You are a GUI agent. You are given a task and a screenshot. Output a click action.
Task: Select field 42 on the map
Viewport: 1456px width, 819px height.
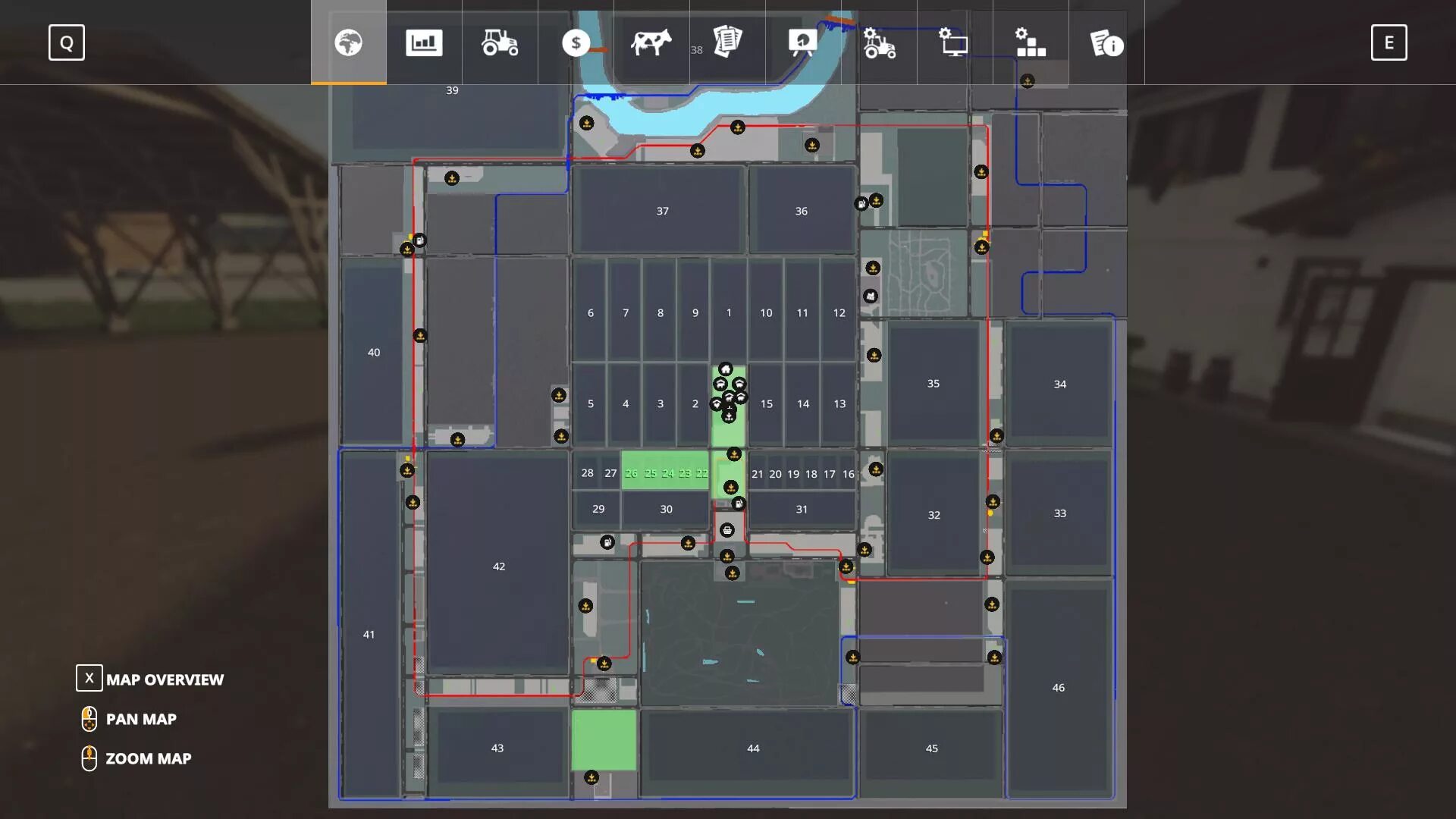click(x=498, y=566)
